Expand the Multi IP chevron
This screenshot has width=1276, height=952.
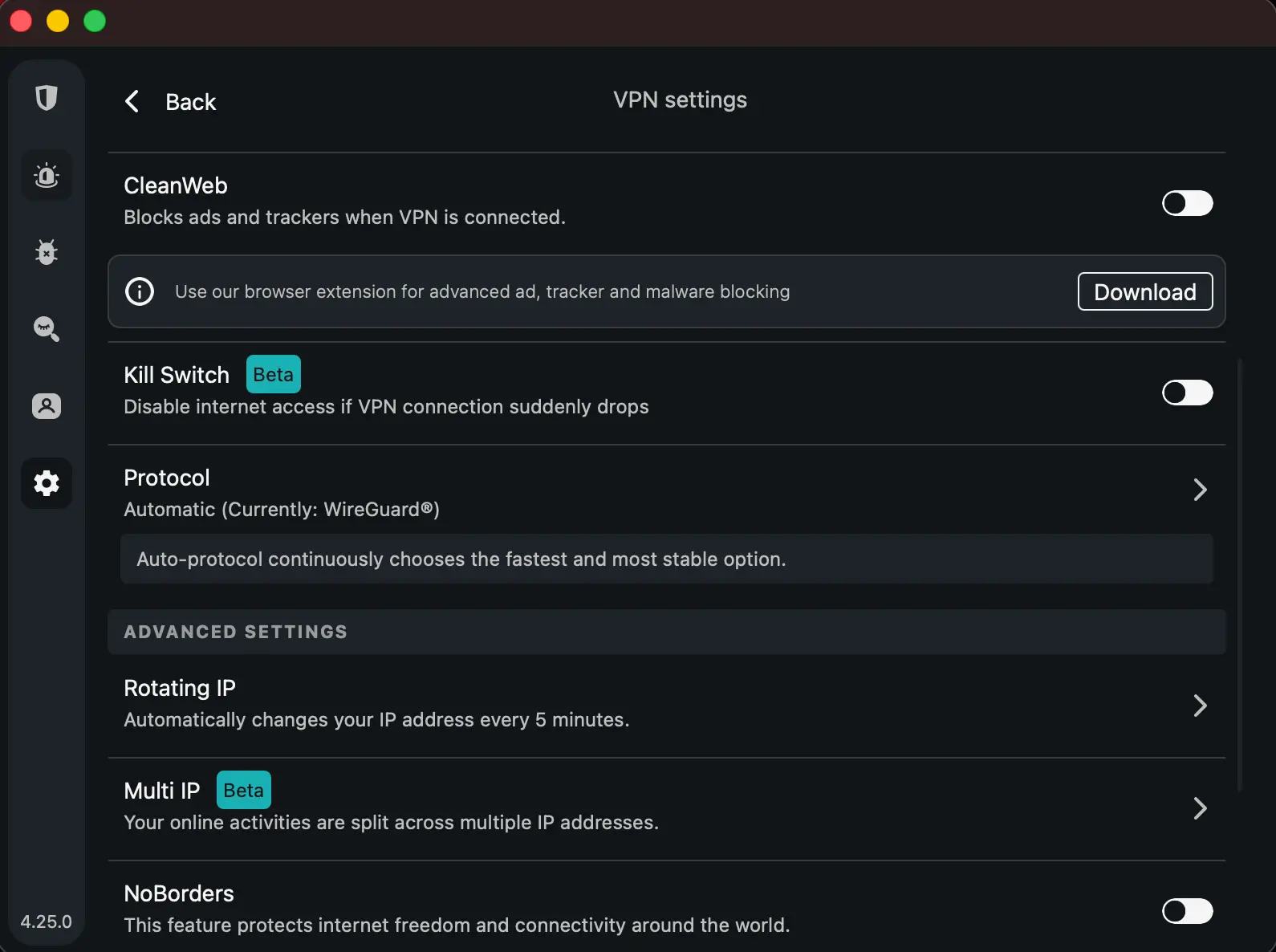click(x=1200, y=808)
